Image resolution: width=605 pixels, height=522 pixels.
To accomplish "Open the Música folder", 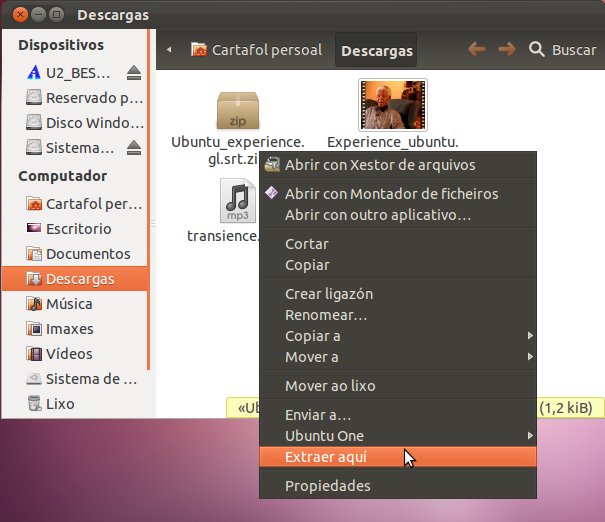I will [x=74, y=304].
